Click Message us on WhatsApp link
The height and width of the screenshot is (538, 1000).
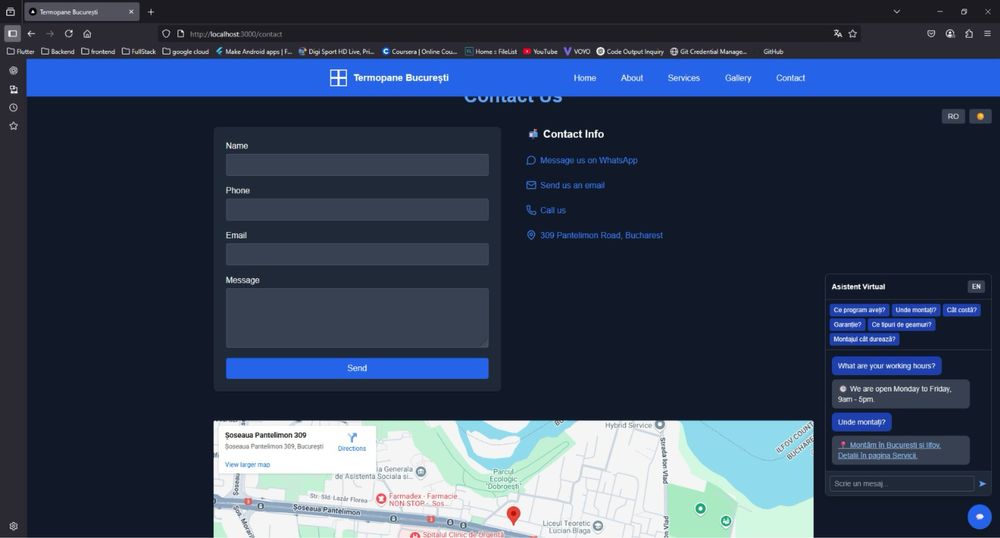588,161
